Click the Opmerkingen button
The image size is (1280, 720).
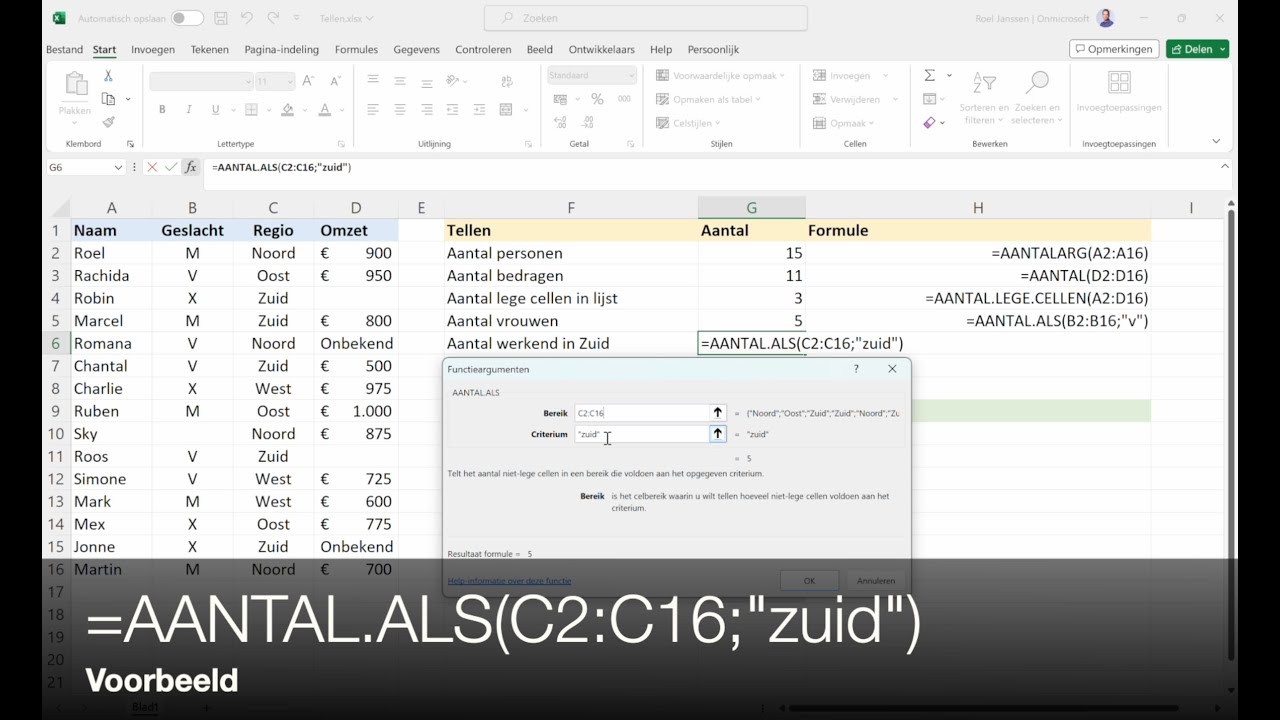pyautogui.click(x=1114, y=49)
